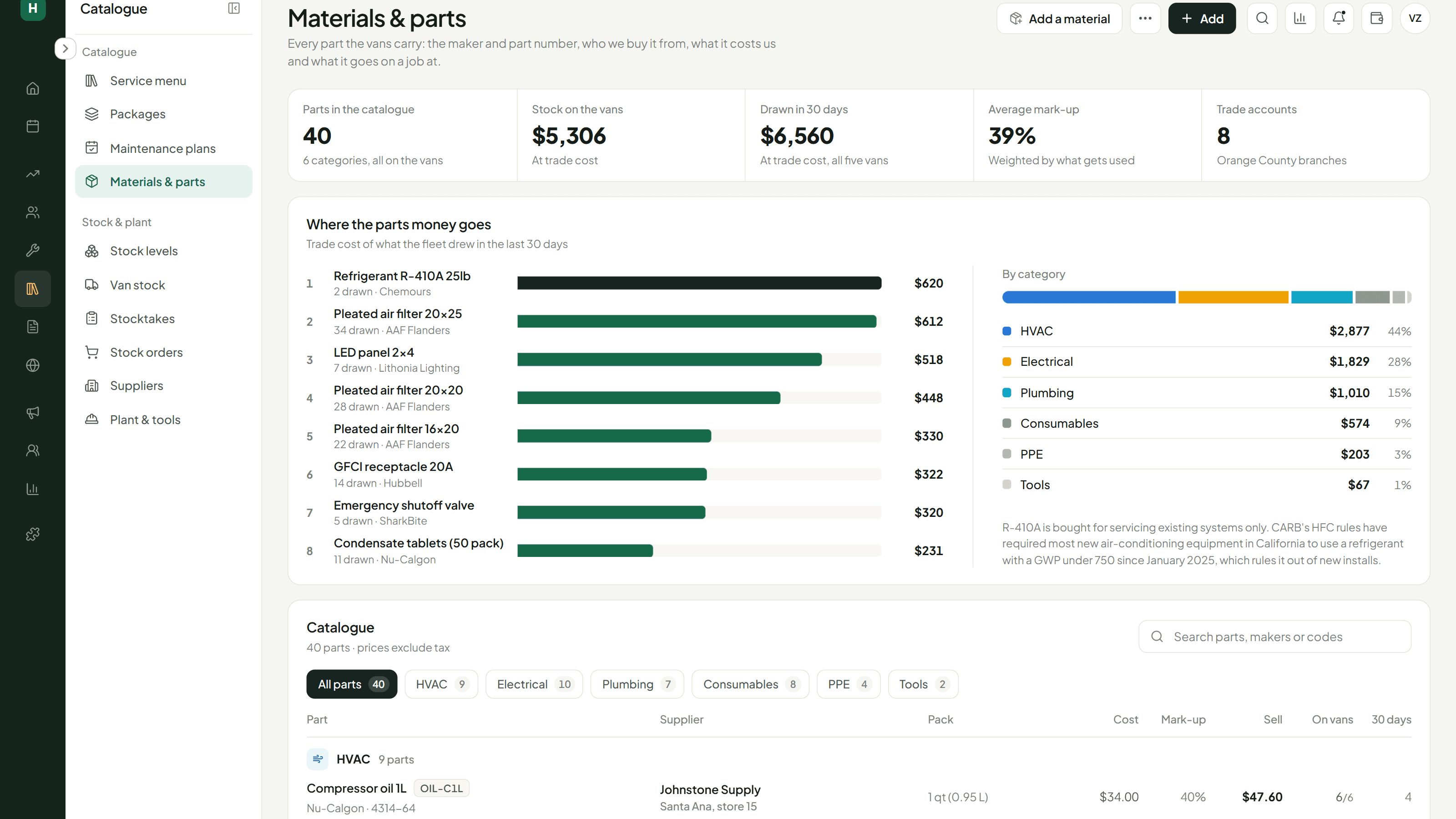Open the home icon in the left rail
This screenshot has width=1456, height=819.
click(x=33, y=88)
